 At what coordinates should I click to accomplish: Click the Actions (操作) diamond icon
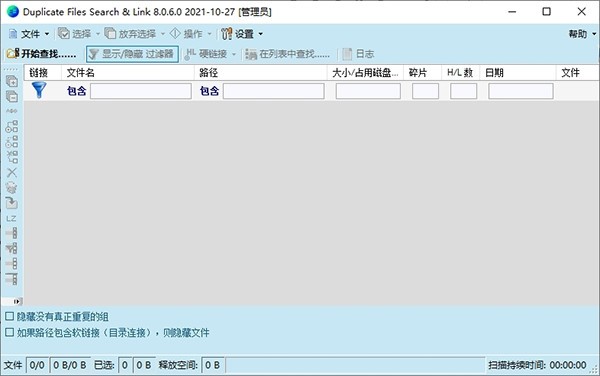(175, 34)
